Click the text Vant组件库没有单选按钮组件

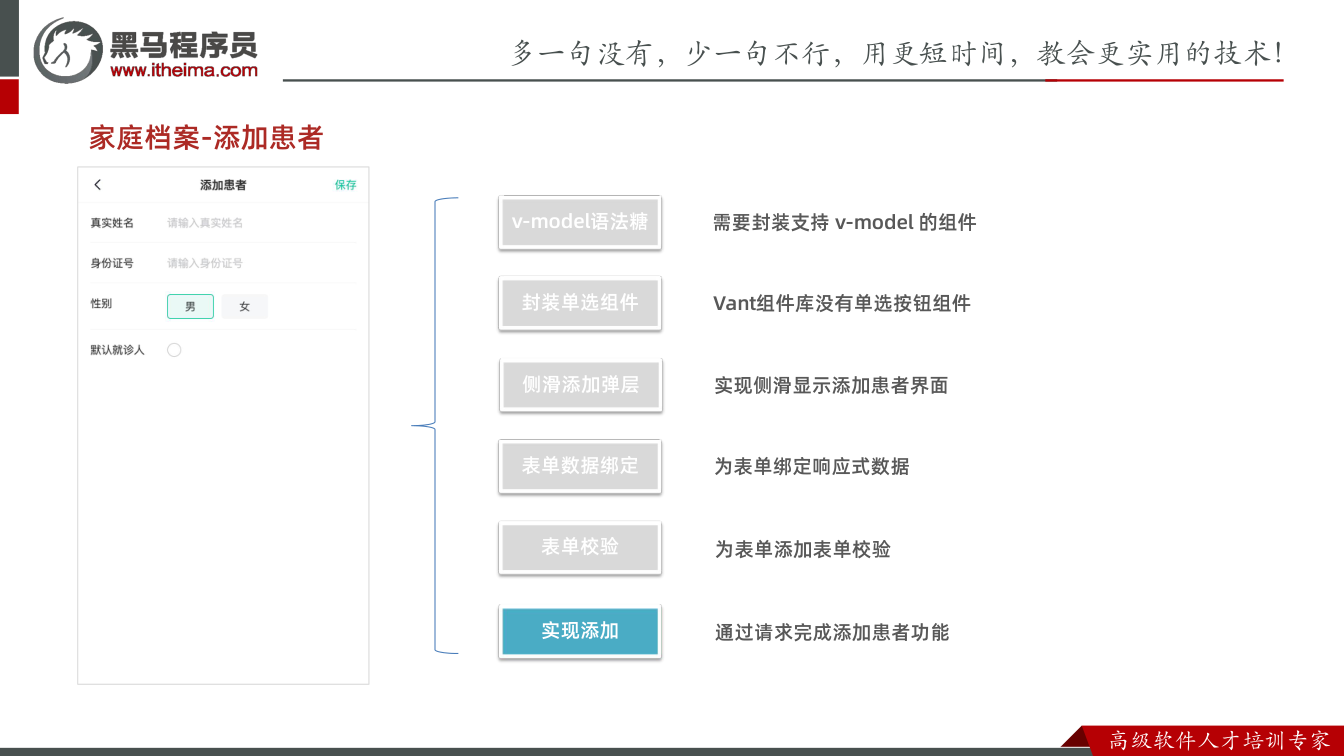coord(842,304)
